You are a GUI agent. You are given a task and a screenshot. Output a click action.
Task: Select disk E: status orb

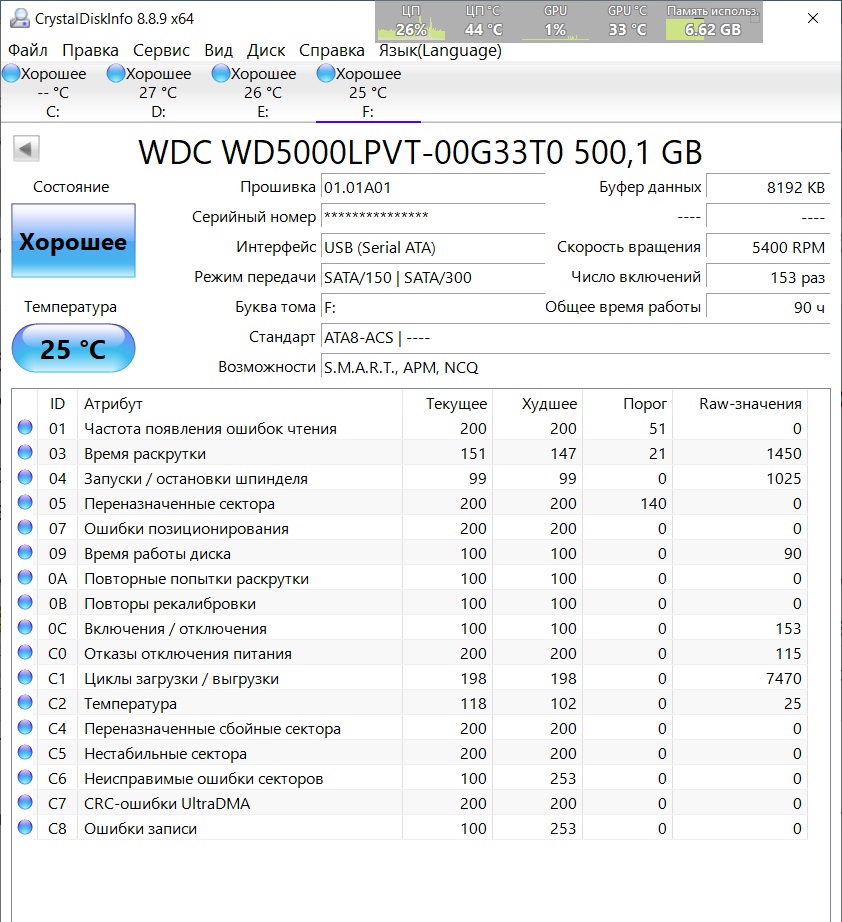click(221, 74)
